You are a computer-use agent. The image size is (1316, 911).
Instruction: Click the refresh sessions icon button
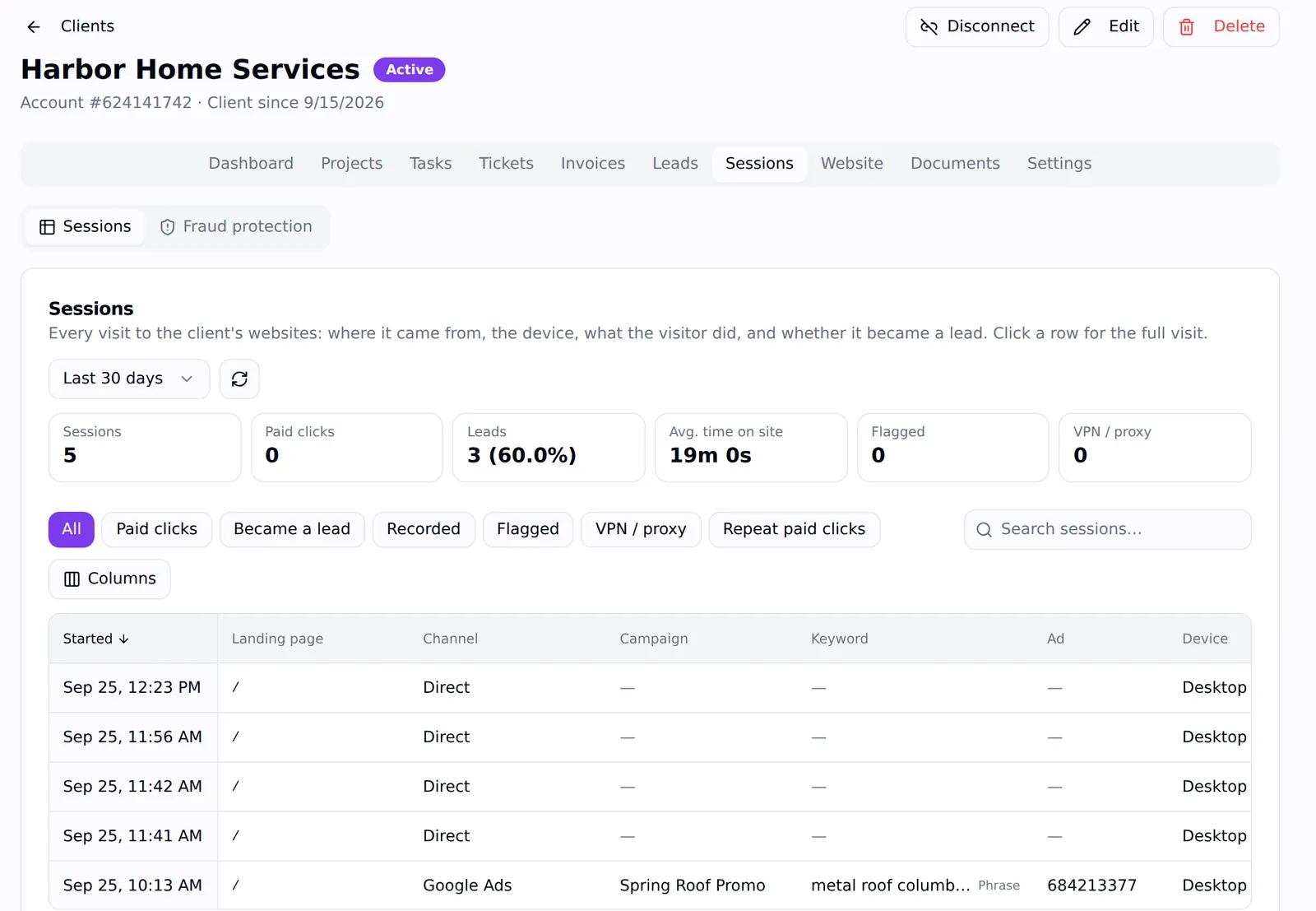tap(239, 379)
